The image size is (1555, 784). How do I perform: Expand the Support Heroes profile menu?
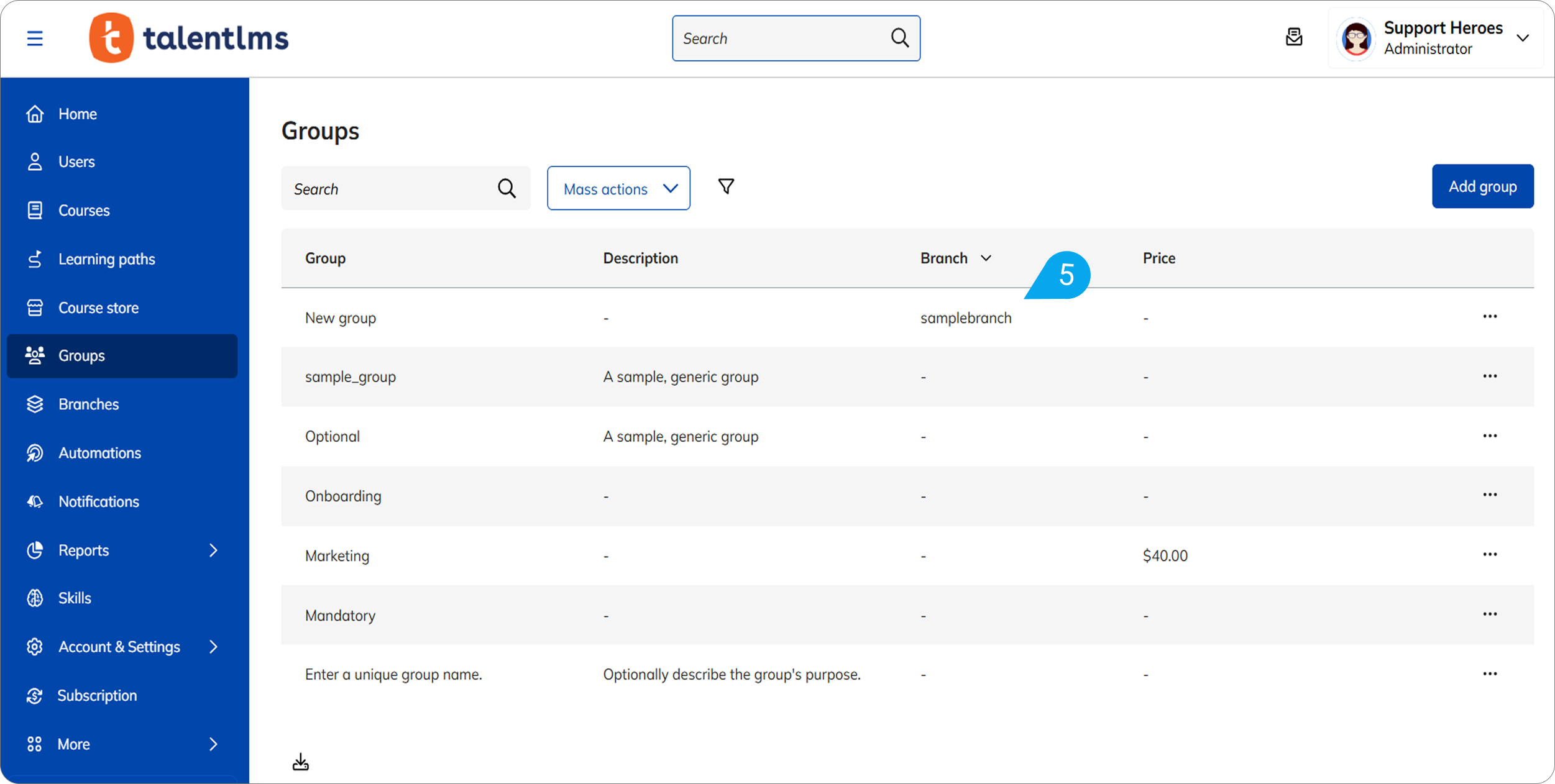pos(1522,38)
